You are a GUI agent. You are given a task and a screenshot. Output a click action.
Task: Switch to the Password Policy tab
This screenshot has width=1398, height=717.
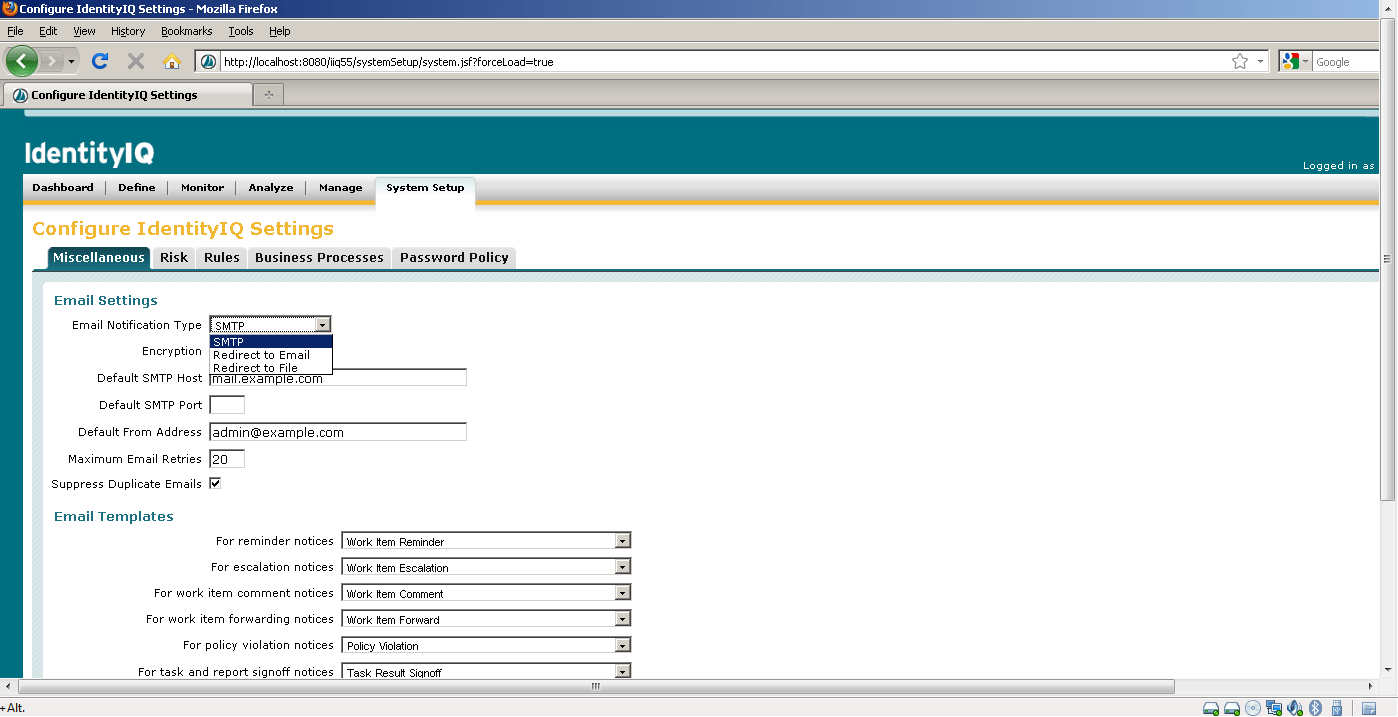coord(454,258)
